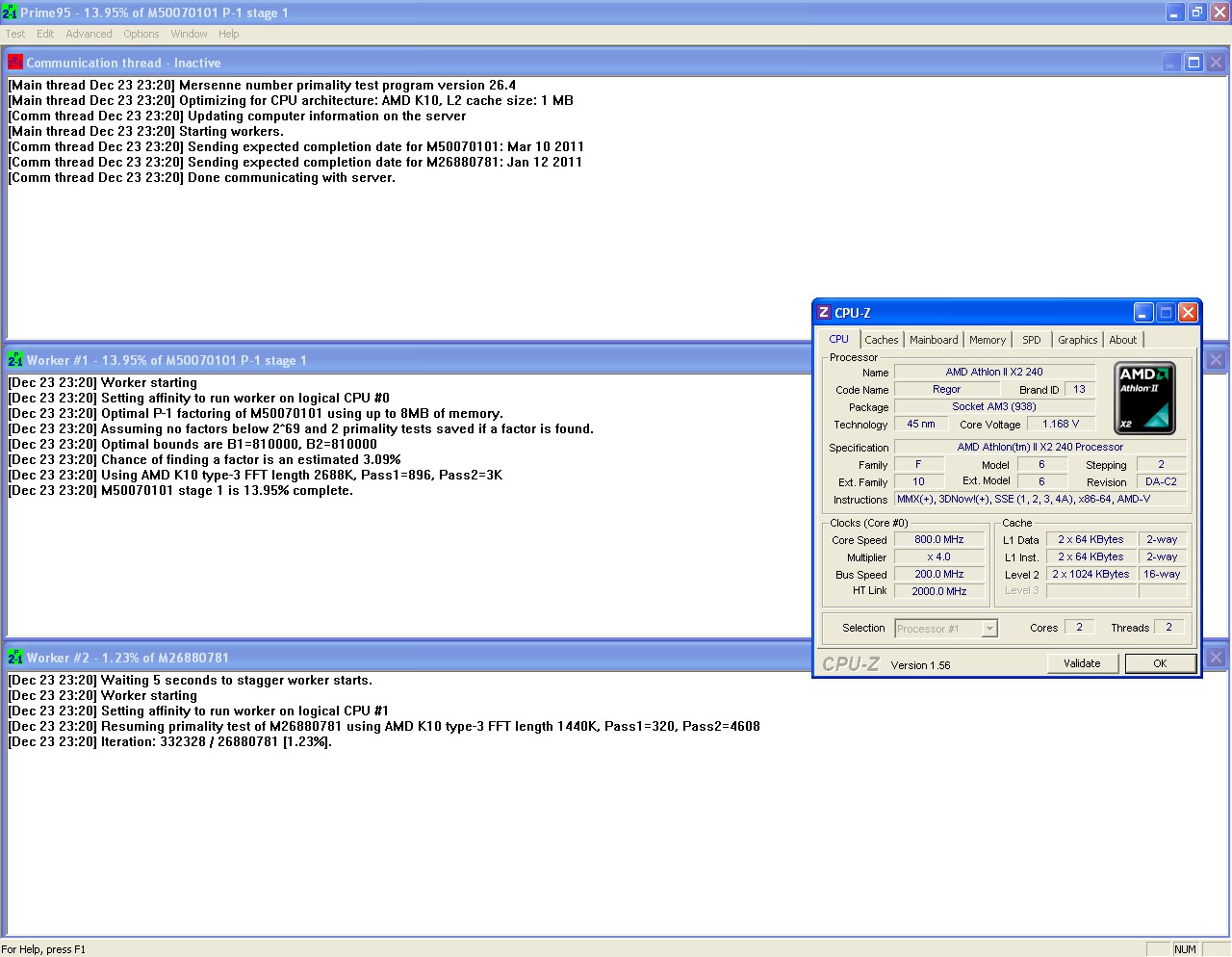This screenshot has height=957, width=1232.
Task: Click the NUM indicator in status bar
Action: (x=1185, y=949)
